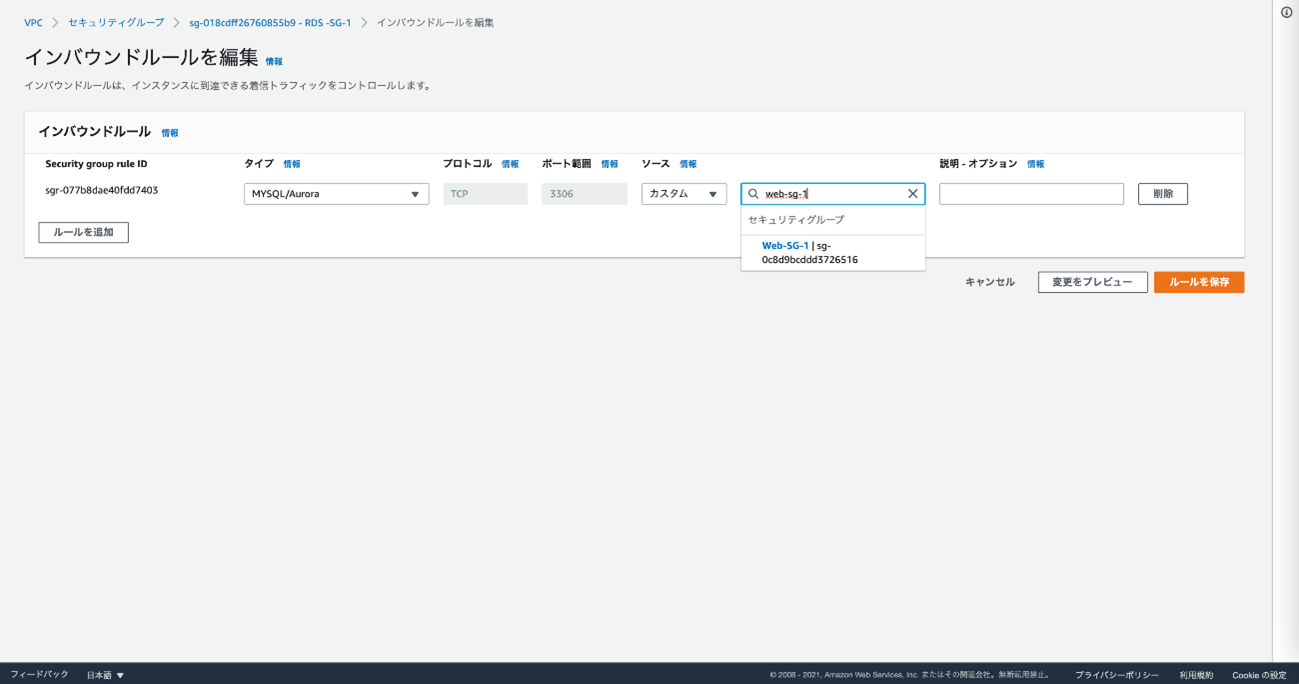
Task: Click the ルールを保存 button
Action: [x=1198, y=282]
